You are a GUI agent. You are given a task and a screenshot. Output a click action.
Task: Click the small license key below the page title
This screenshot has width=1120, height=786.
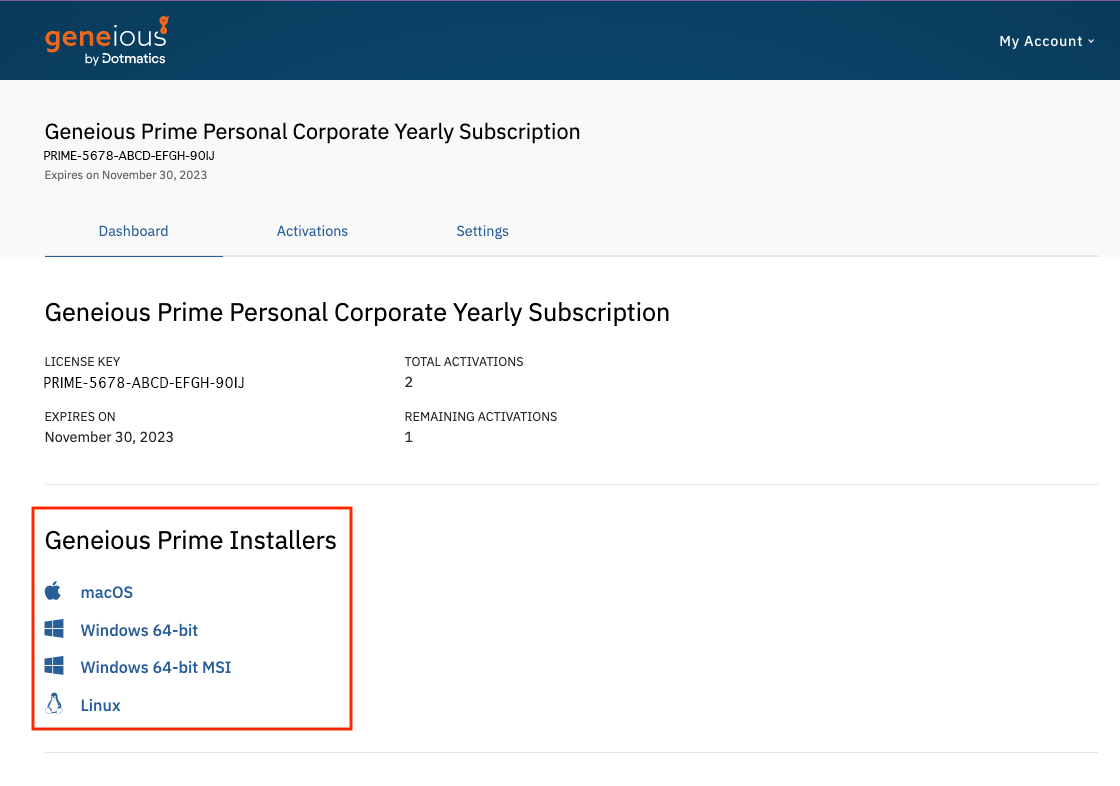(129, 156)
